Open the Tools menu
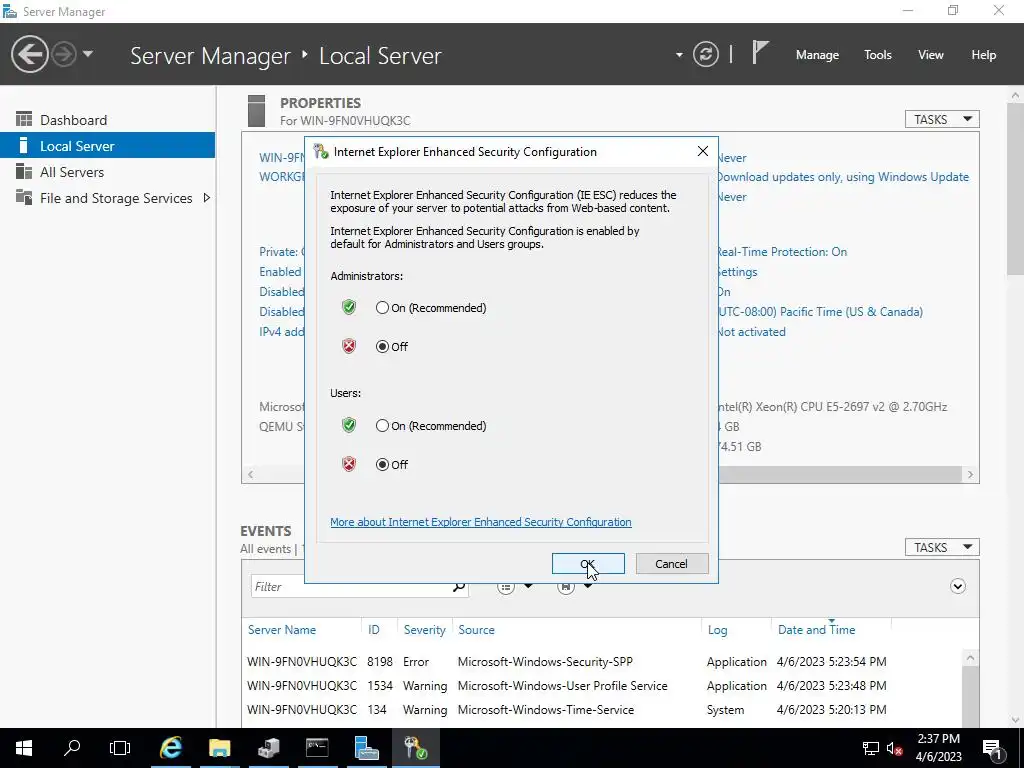Viewport: 1024px width, 768px height. point(877,55)
